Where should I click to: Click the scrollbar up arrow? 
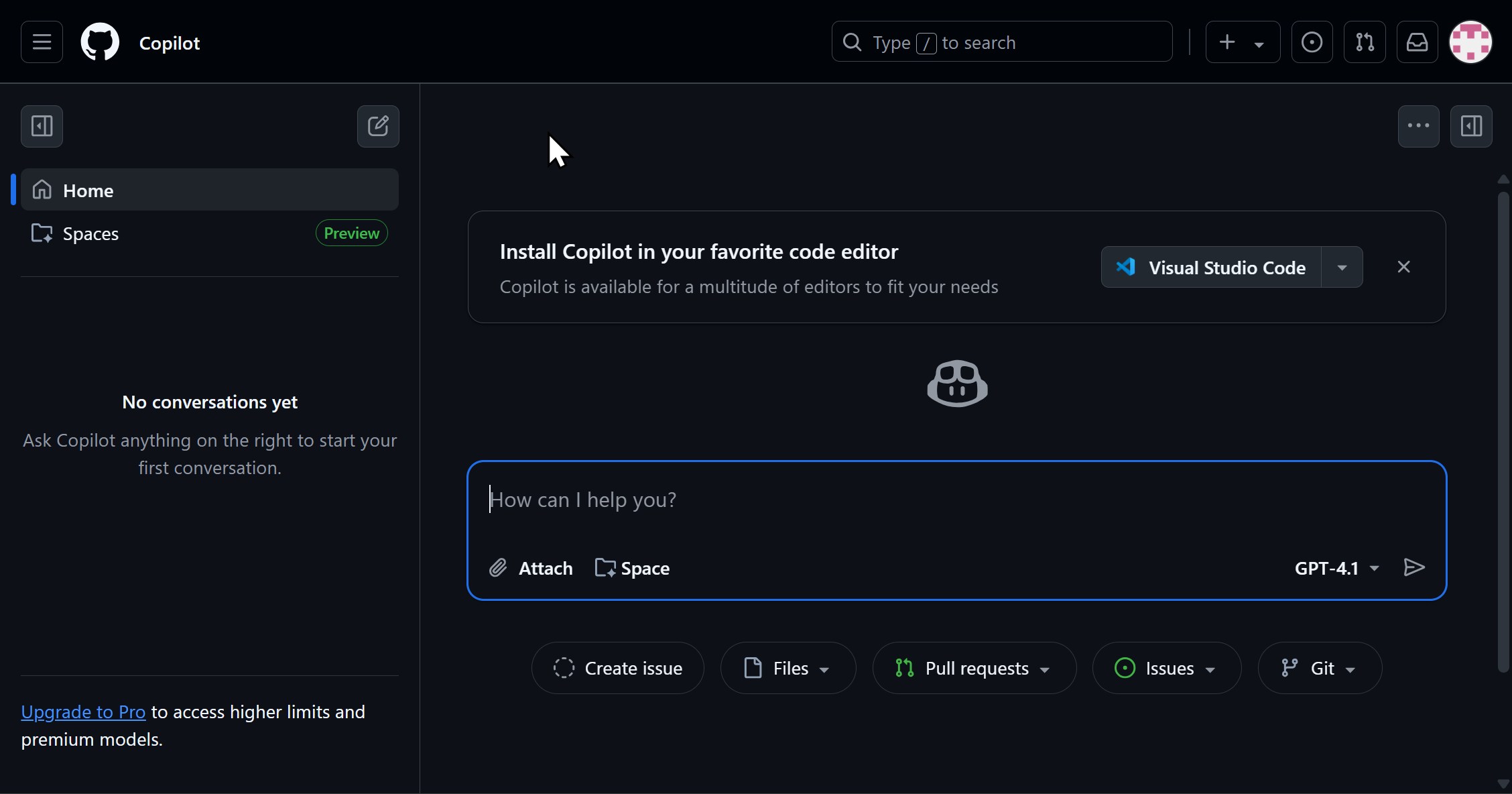coord(1503,179)
